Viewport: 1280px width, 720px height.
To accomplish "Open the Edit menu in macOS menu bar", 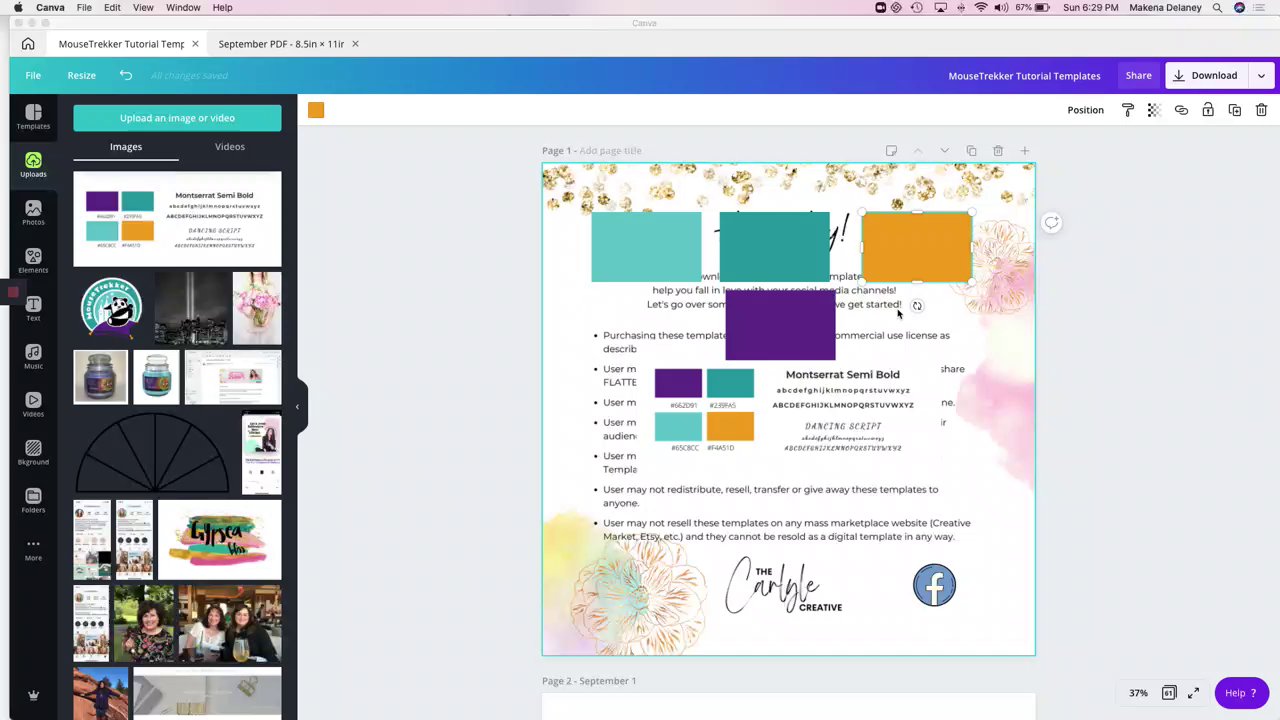I will [x=112, y=8].
